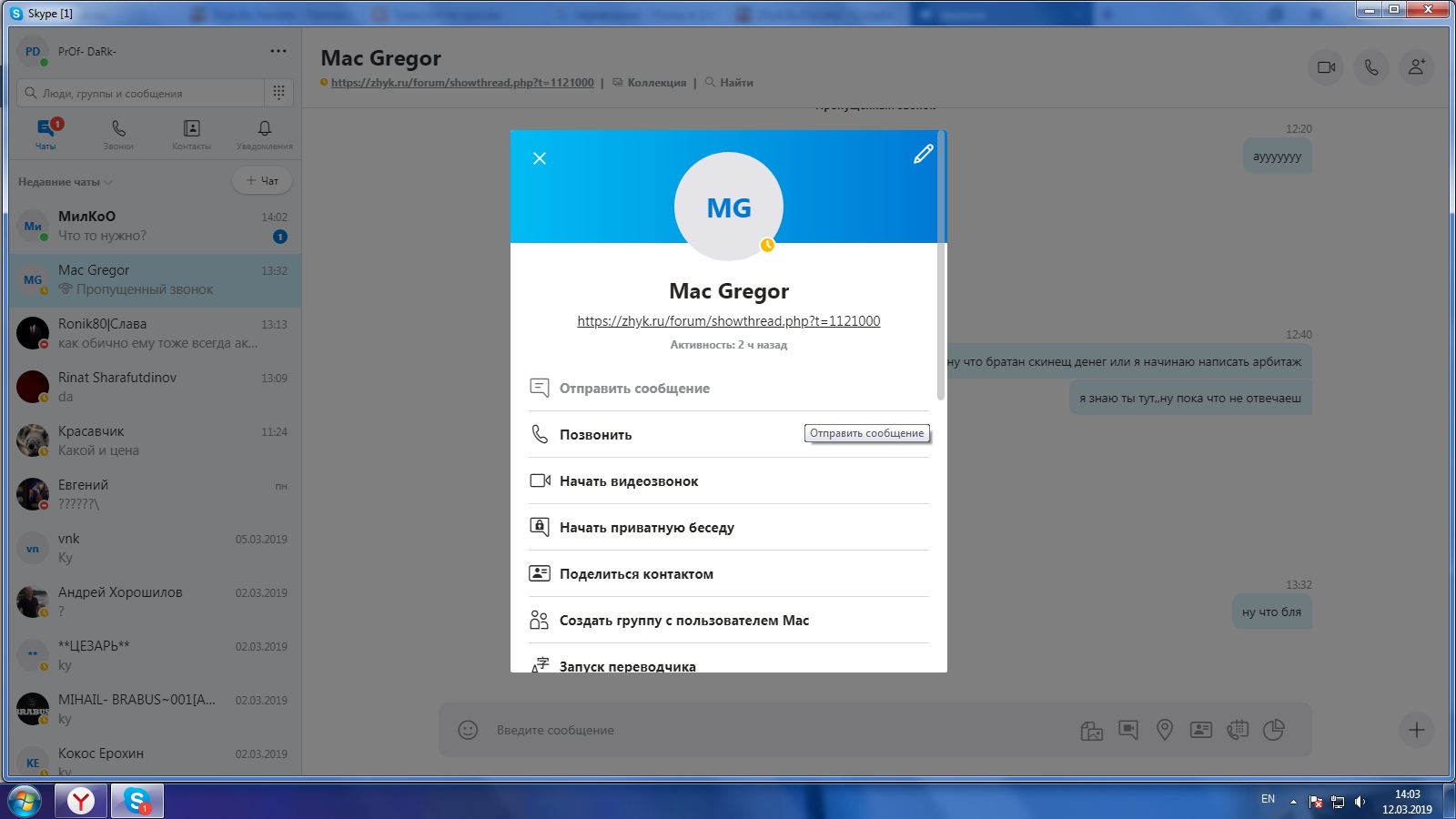
Task: Click the pencil edit icon in profile
Action: 923,155
